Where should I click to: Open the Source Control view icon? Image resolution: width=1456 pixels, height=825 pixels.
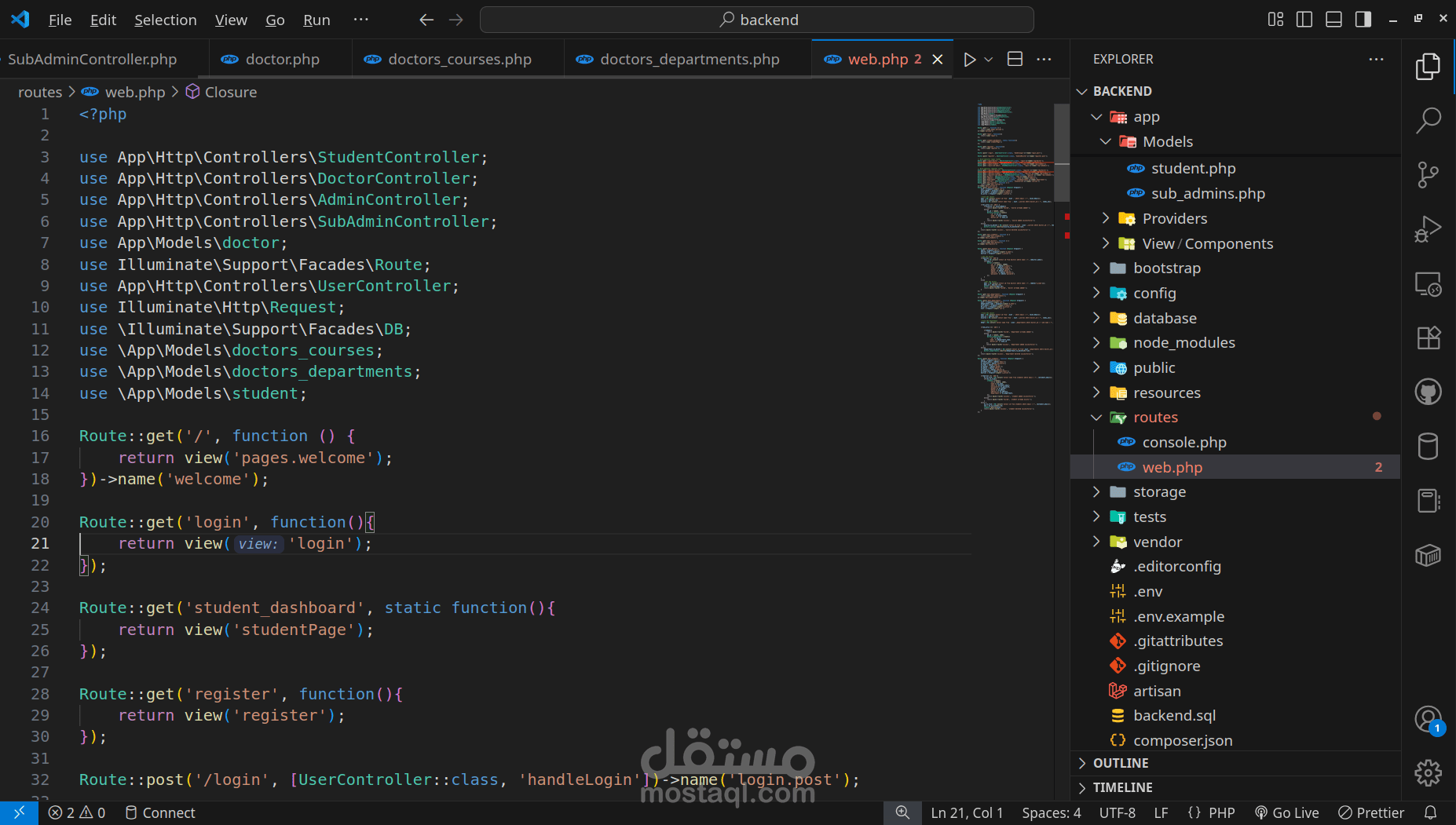point(1428,175)
